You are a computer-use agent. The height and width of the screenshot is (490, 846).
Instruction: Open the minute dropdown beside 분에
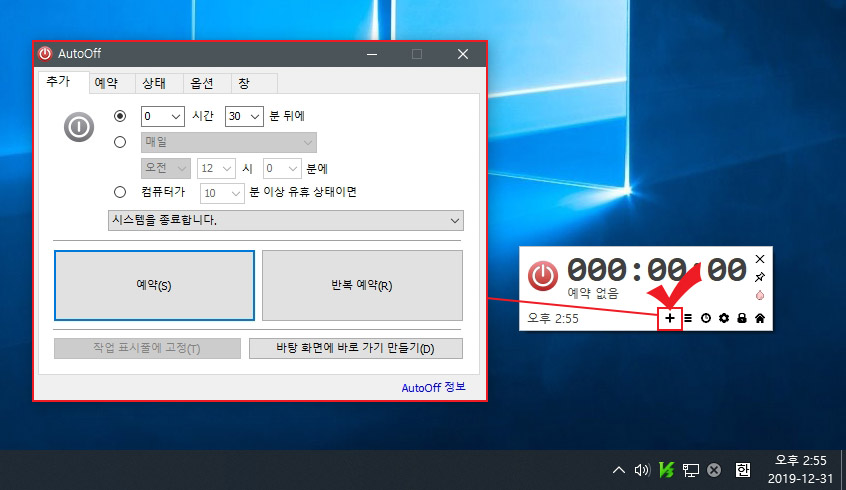pyautogui.click(x=282, y=168)
